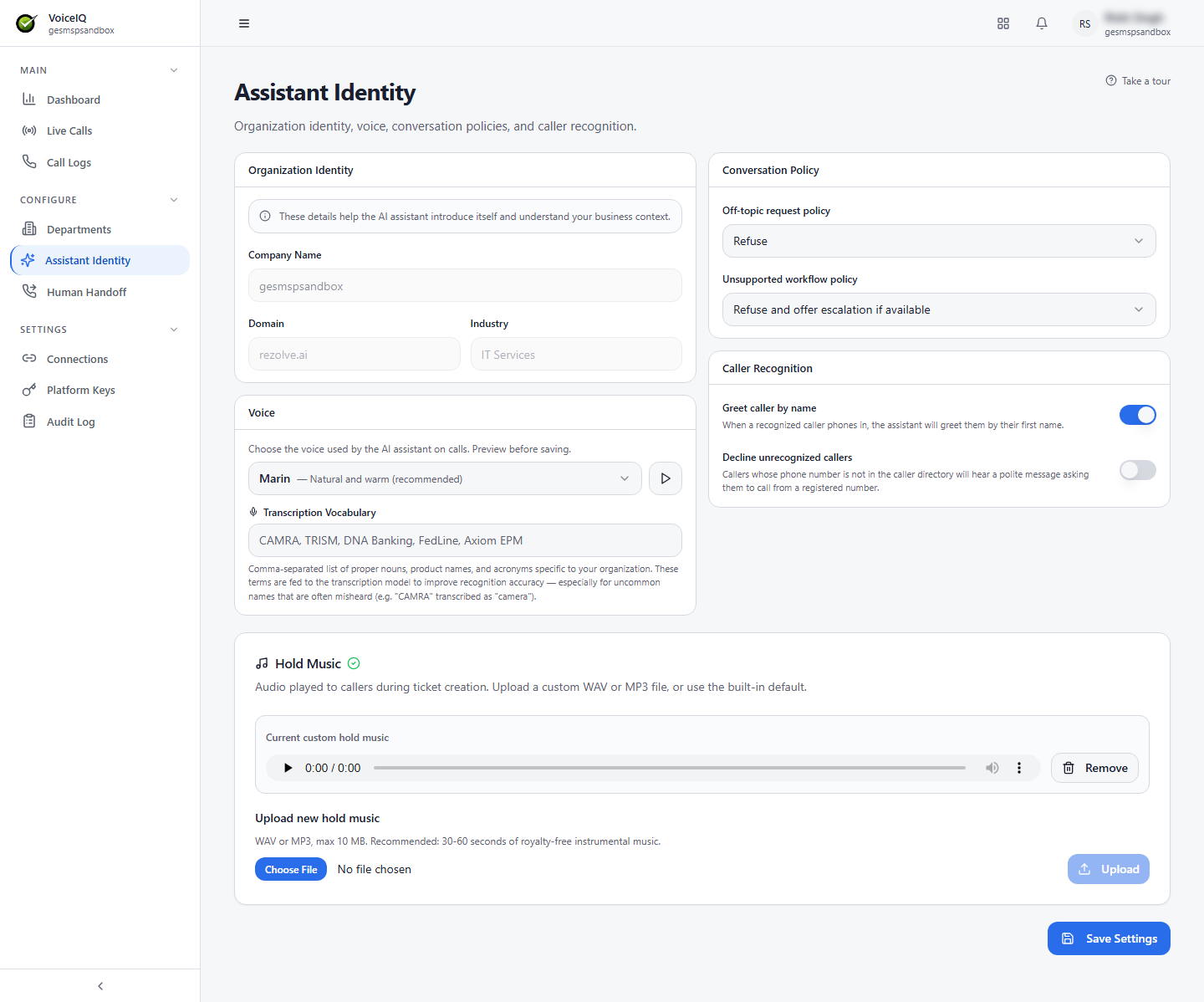Open Live Calls page

[100, 130]
